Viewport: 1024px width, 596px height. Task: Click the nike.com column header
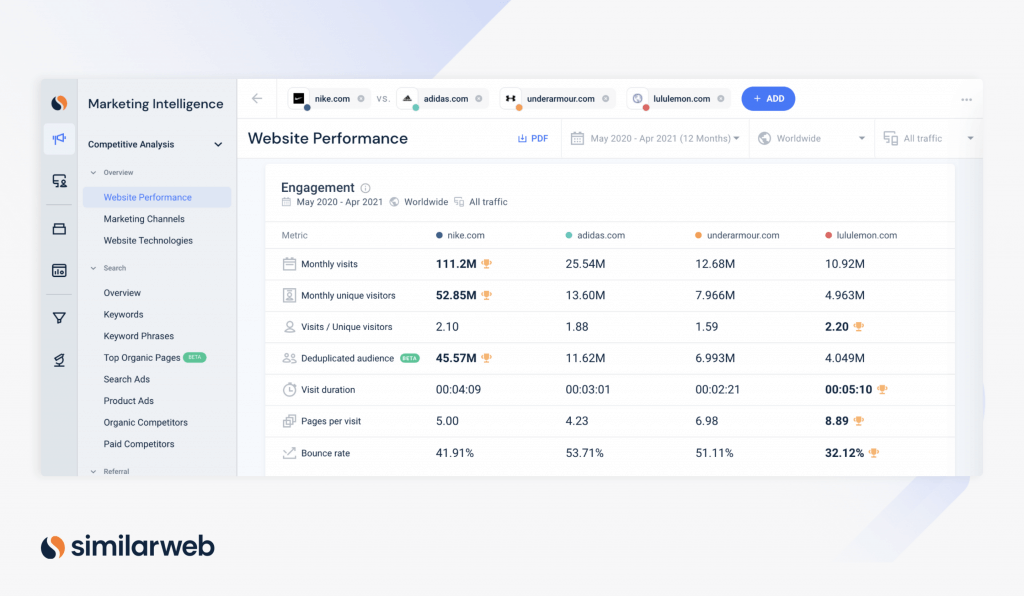click(x=460, y=235)
